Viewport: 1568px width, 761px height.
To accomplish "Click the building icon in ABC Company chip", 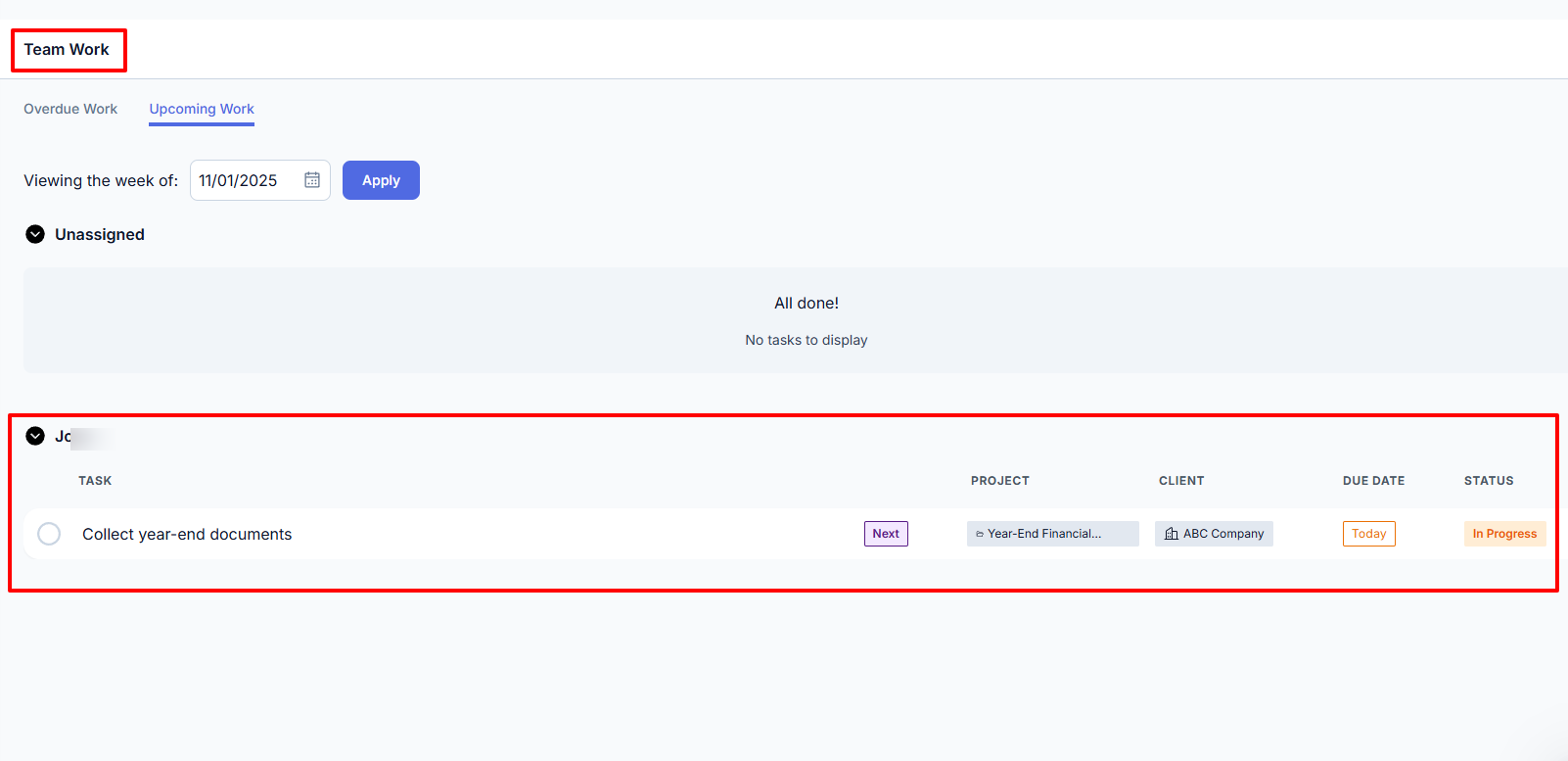I will (1172, 534).
